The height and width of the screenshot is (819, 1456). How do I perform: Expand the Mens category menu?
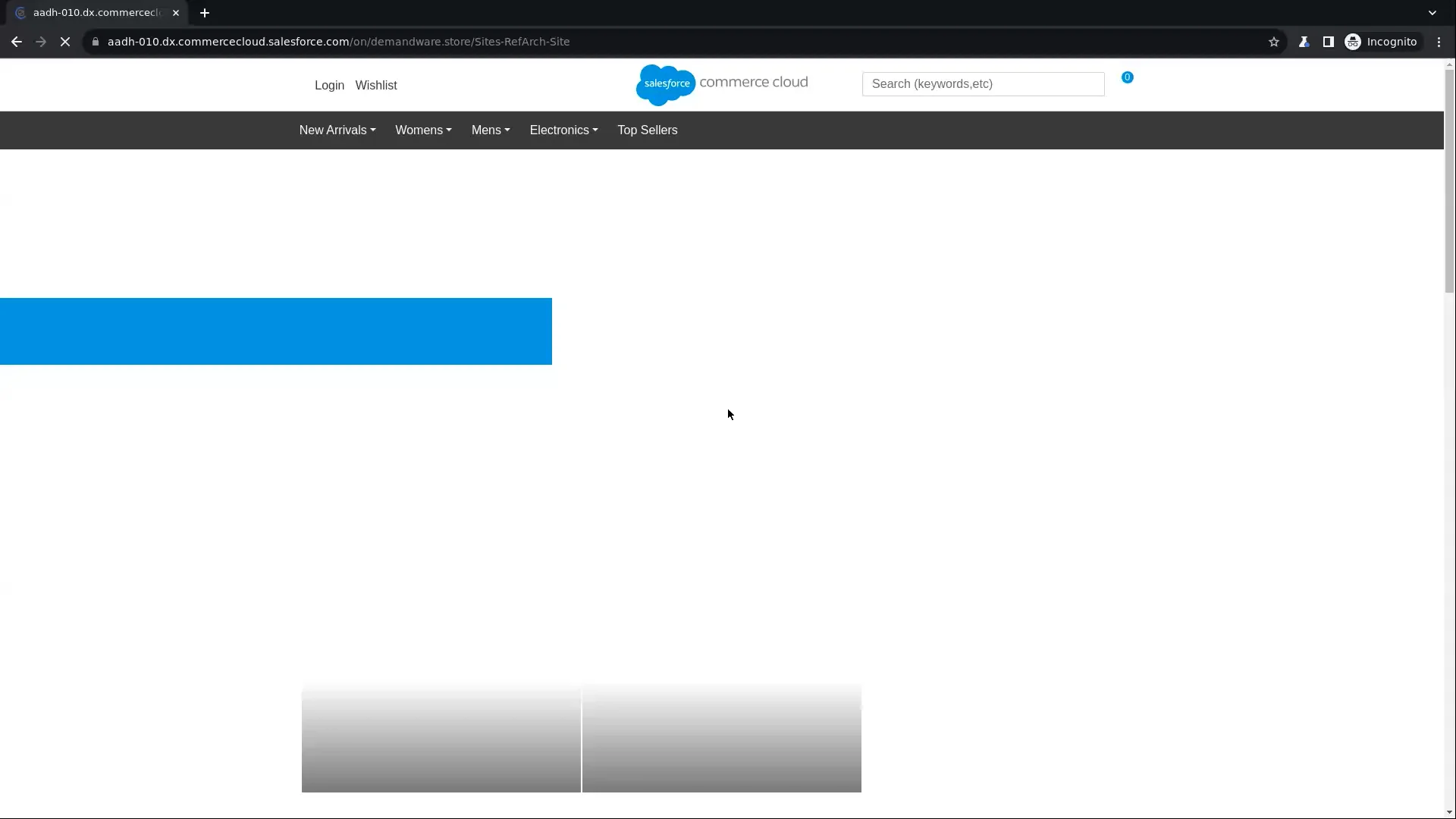click(490, 130)
